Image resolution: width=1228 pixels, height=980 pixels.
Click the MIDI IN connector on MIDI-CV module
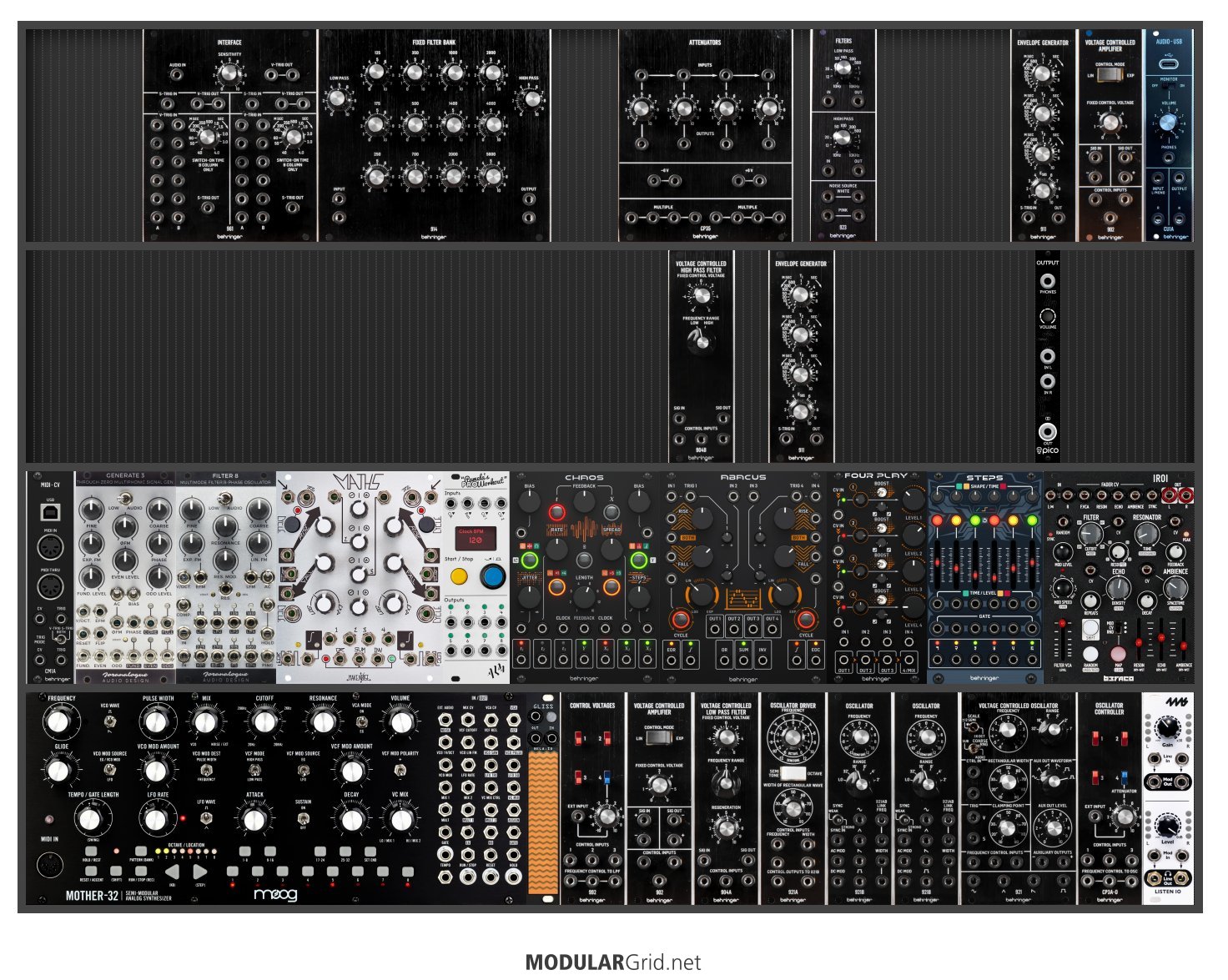click(51, 546)
